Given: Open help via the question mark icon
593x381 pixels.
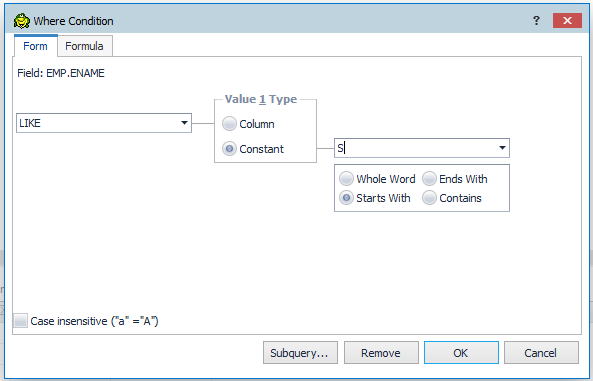Looking at the screenshot, I should pos(536,20).
